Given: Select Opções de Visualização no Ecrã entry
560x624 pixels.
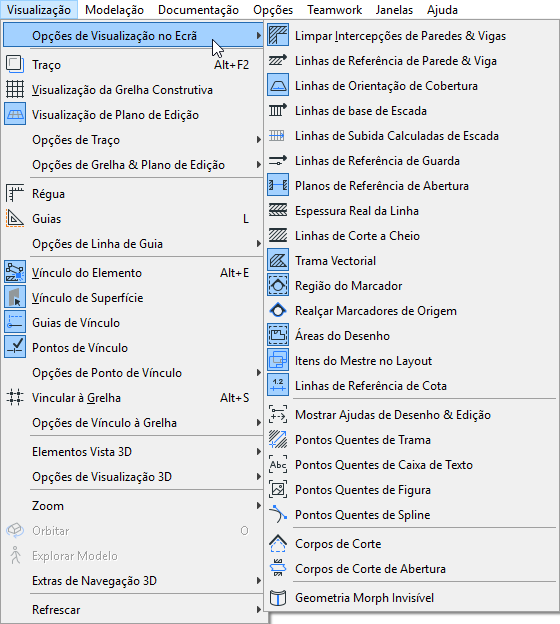Looking at the screenshot, I should pos(133,36).
